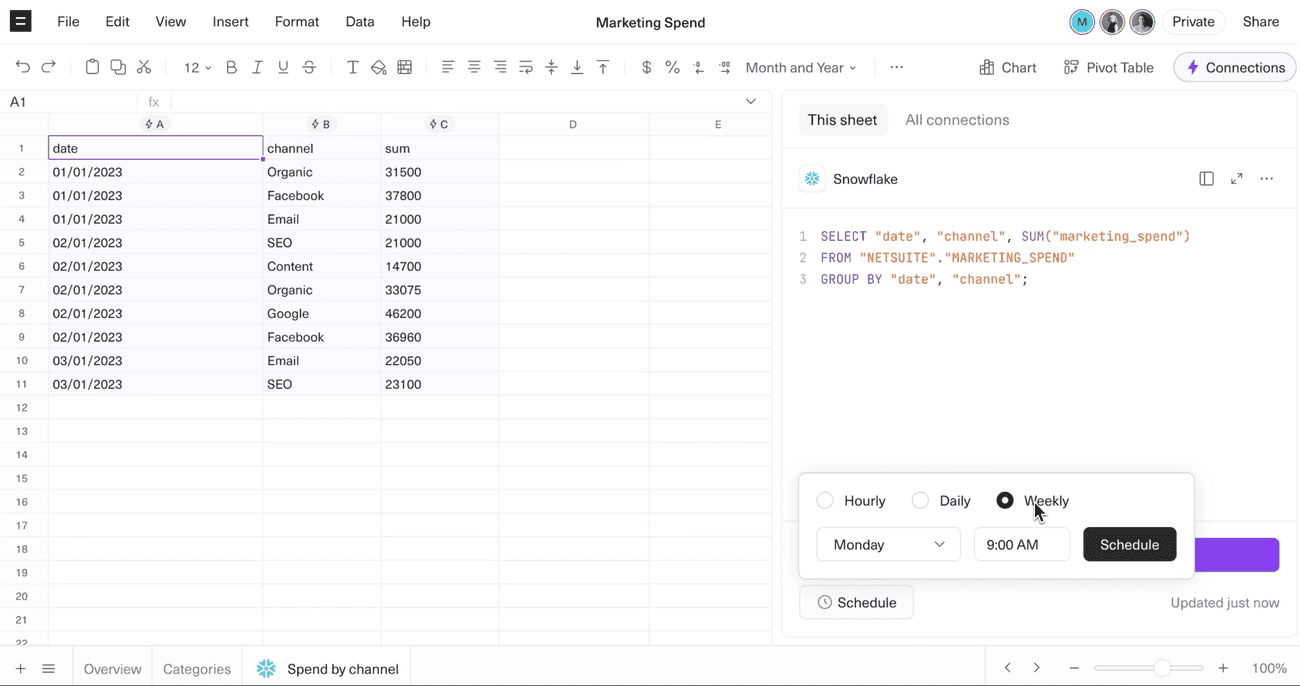Select the Daily schedule option
The height and width of the screenshot is (686, 1300).
pyautogui.click(x=920, y=500)
